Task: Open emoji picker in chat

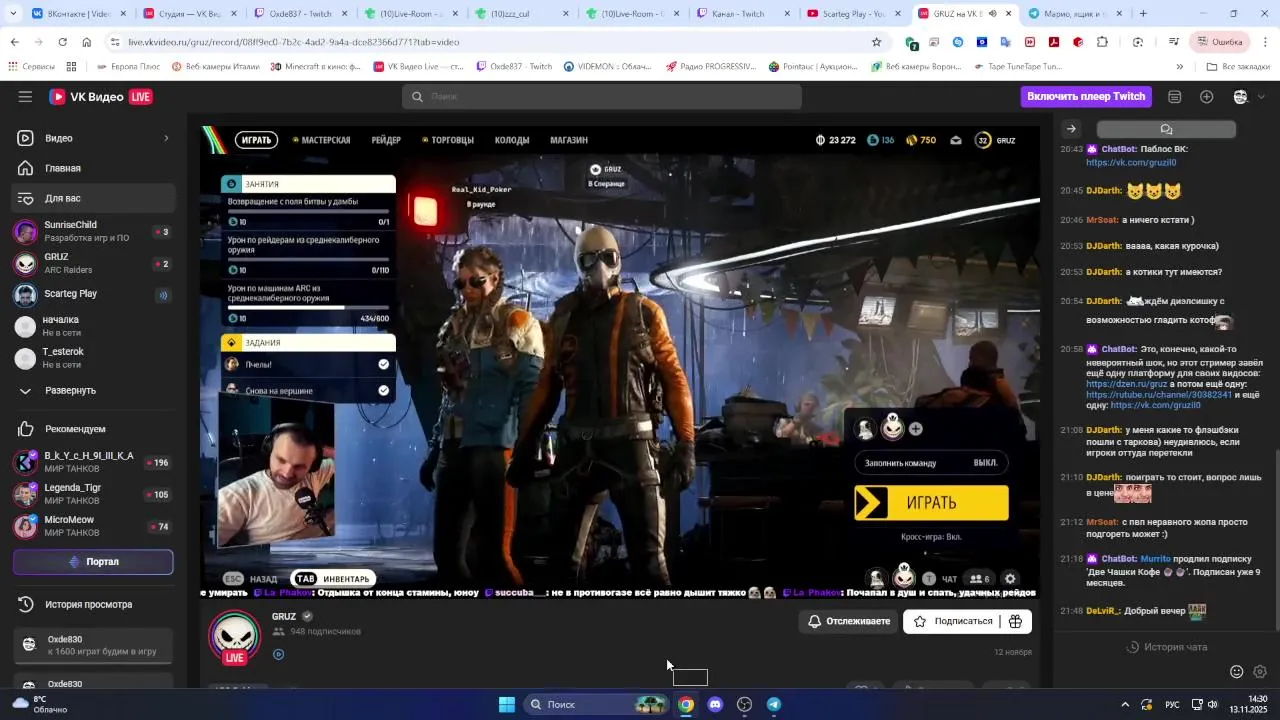Action: [x=1237, y=672]
